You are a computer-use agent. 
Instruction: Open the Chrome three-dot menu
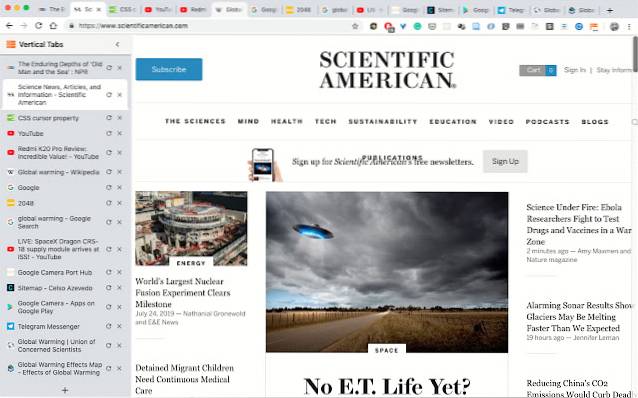(x=629, y=26)
